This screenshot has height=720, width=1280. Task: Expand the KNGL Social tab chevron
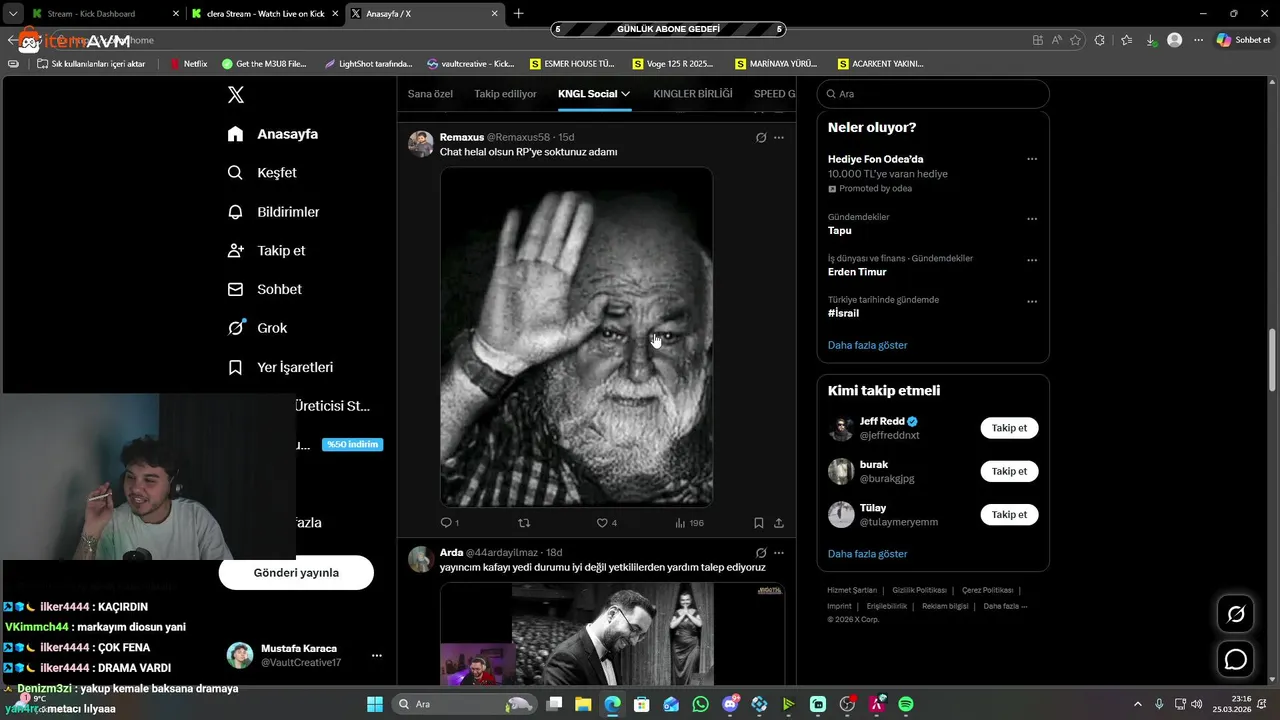[626, 94]
